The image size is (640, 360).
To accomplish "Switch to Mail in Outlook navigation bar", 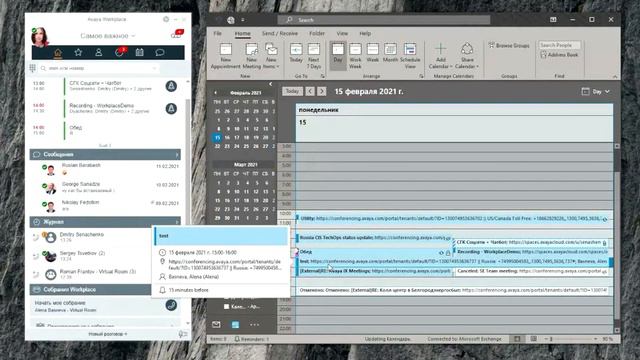I will (x=216, y=324).
